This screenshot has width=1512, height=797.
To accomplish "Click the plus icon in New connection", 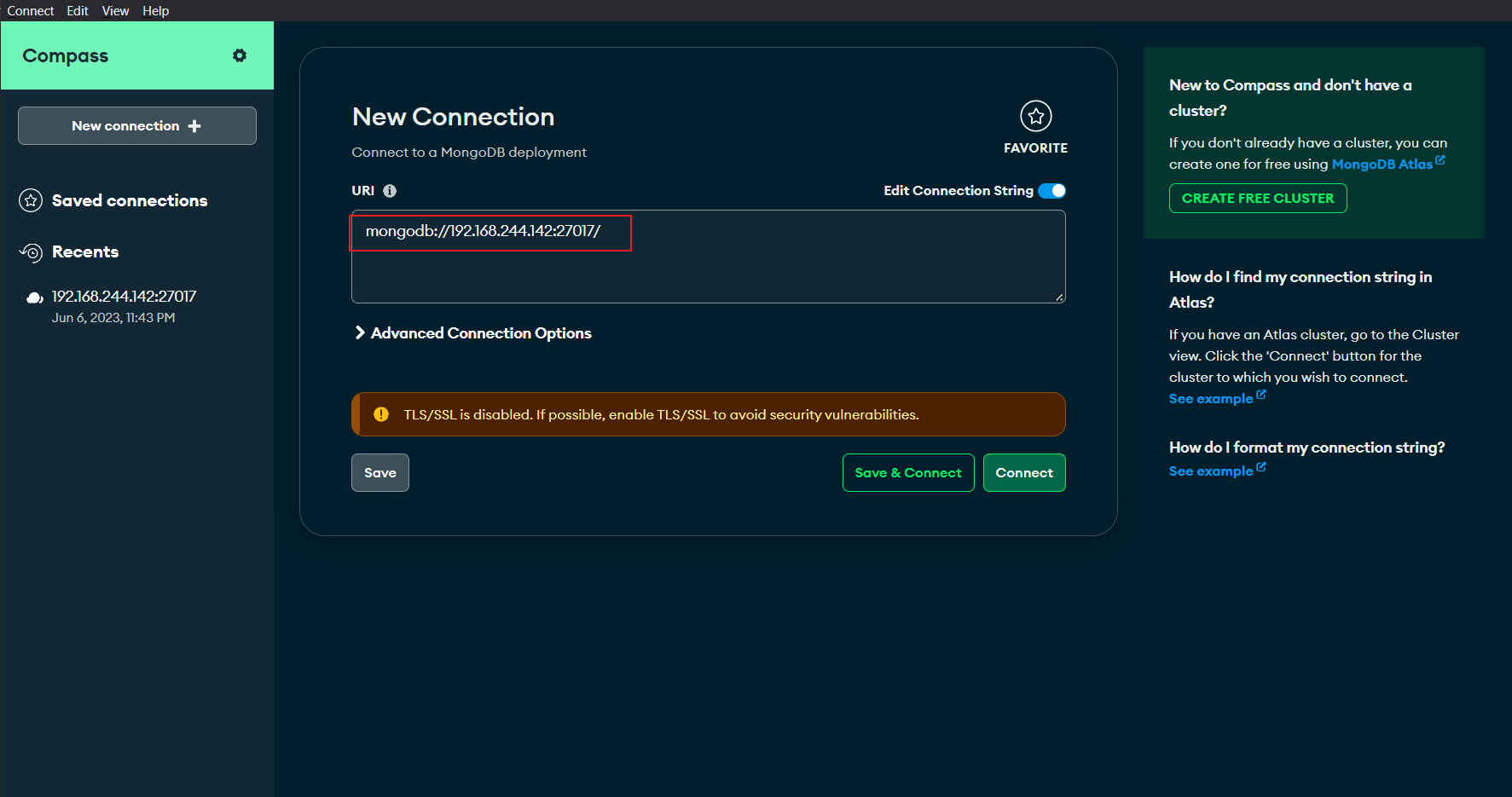I will 194,126.
